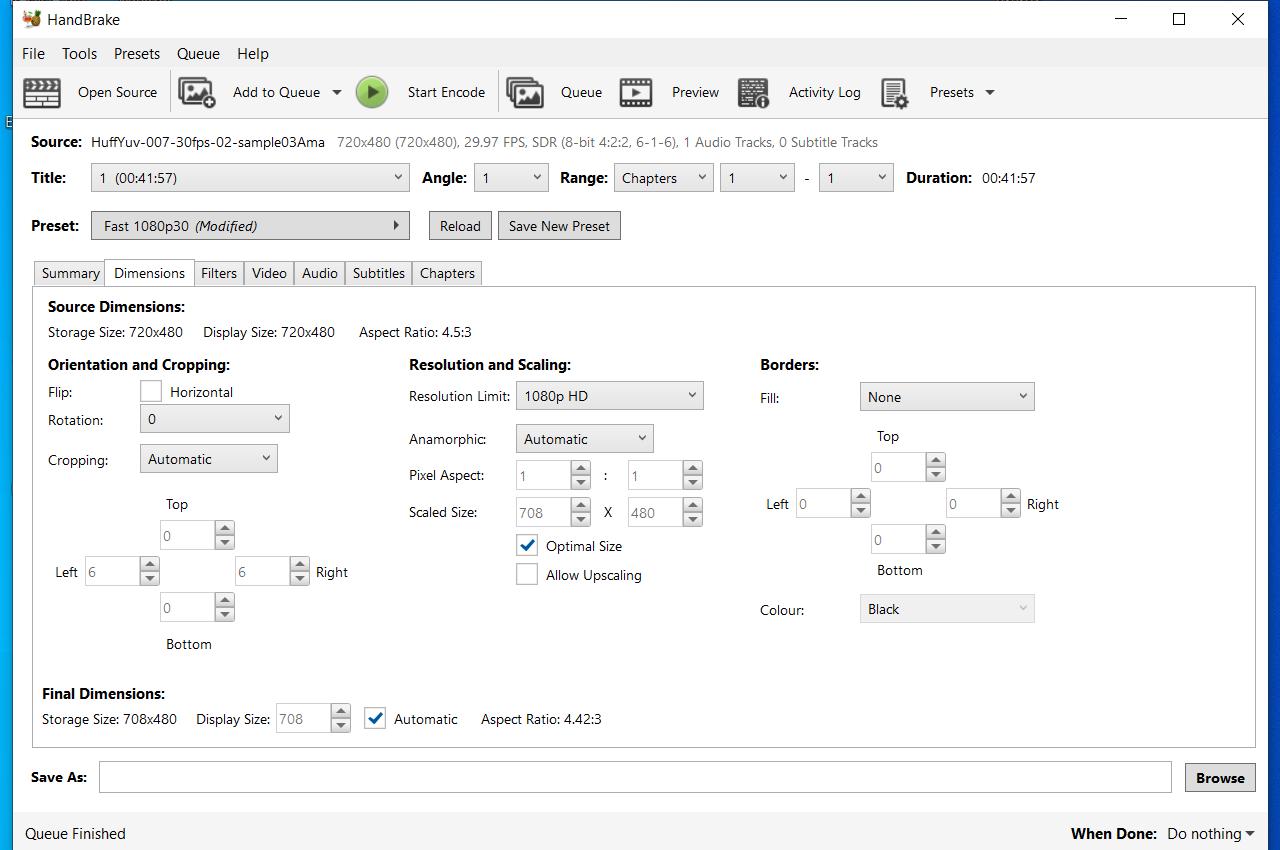The width and height of the screenshot is (1280, 850).
Task: Click the Borders Bottom value field
Action: point(898,540)
